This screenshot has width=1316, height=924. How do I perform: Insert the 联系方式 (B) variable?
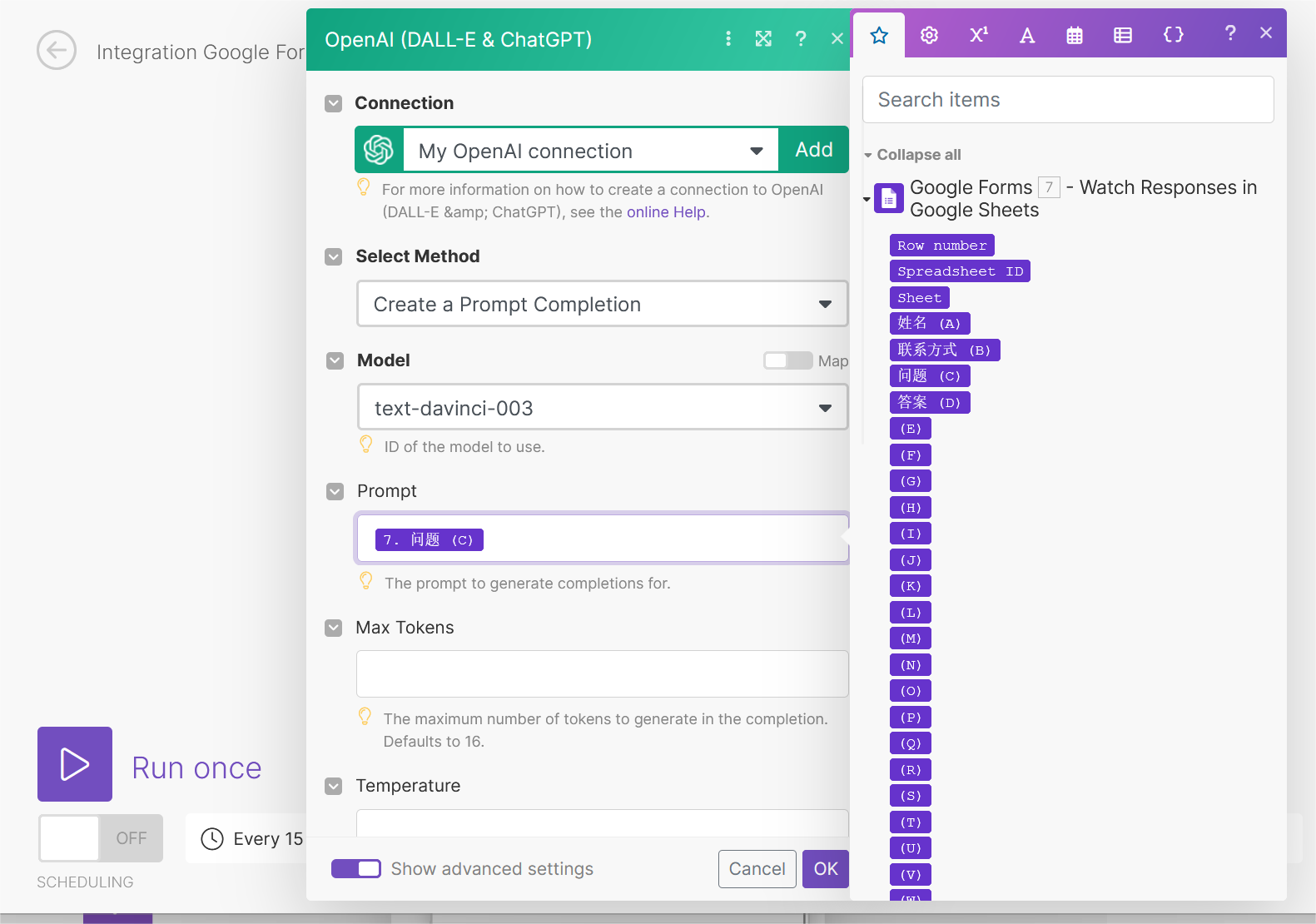point(945,350)
